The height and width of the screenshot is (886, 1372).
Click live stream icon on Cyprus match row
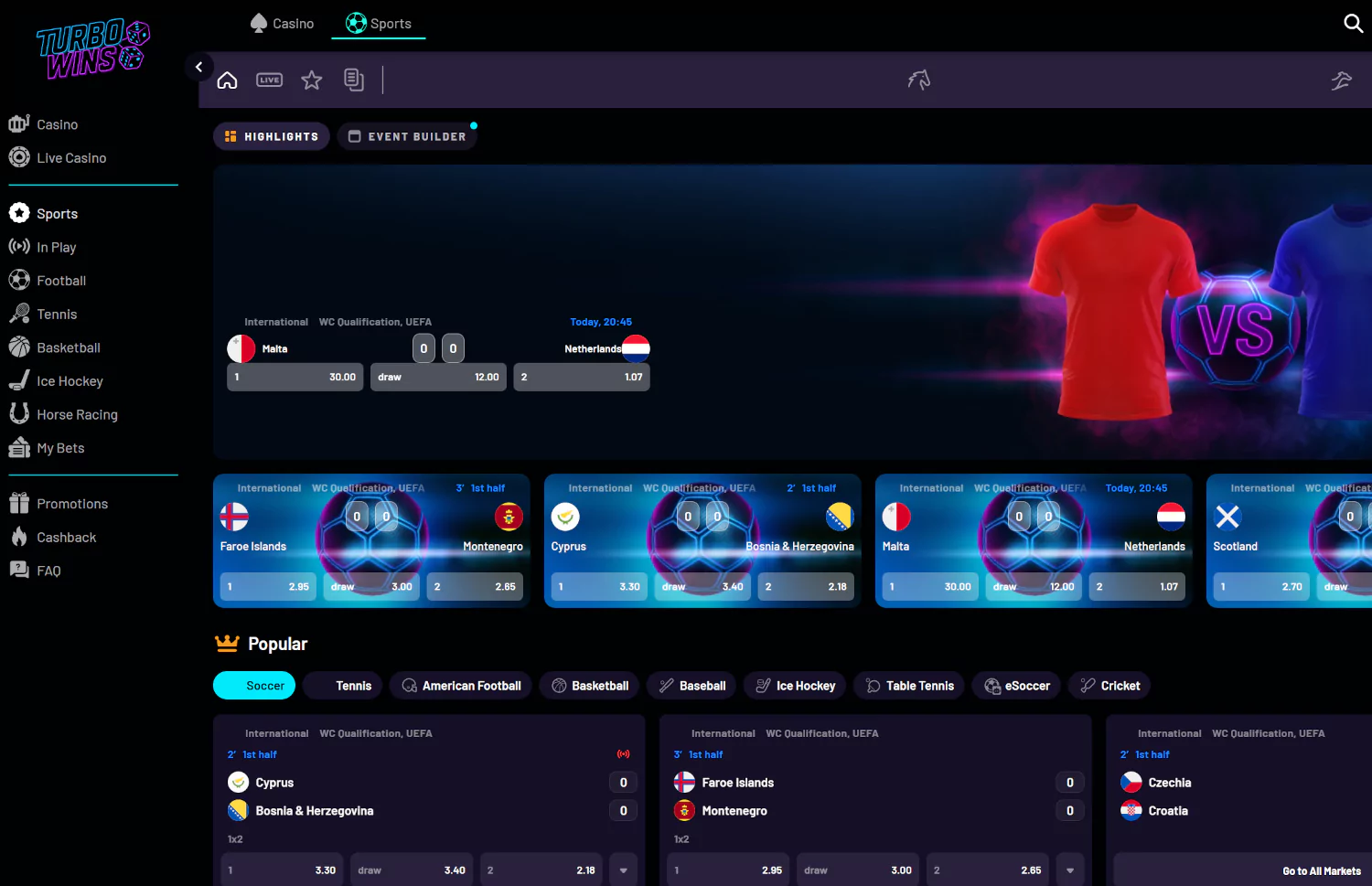pos(624,754)
